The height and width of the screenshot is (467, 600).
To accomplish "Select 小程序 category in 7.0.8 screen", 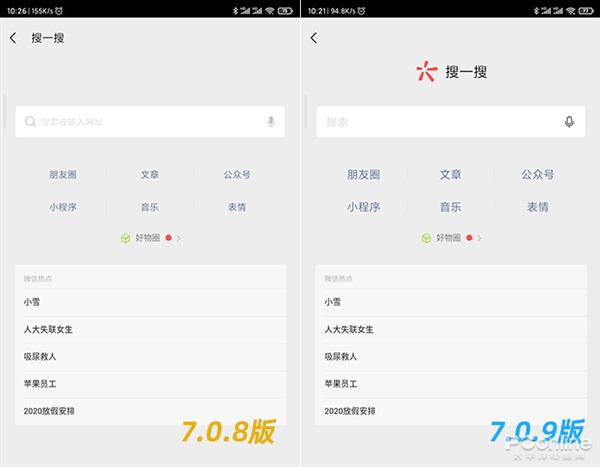I will (x=63, y=207).
